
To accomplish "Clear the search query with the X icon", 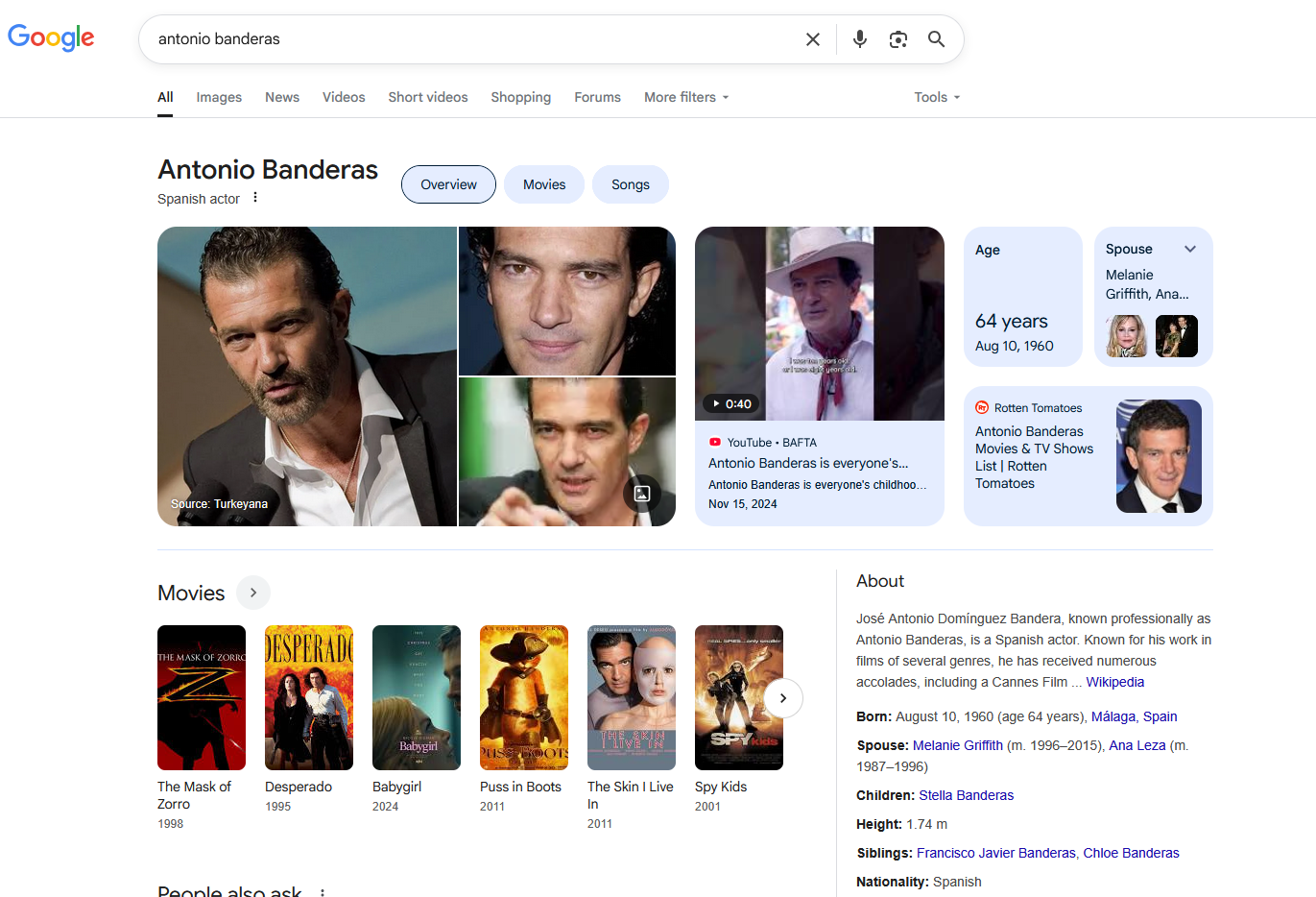I will pos(813,39).
